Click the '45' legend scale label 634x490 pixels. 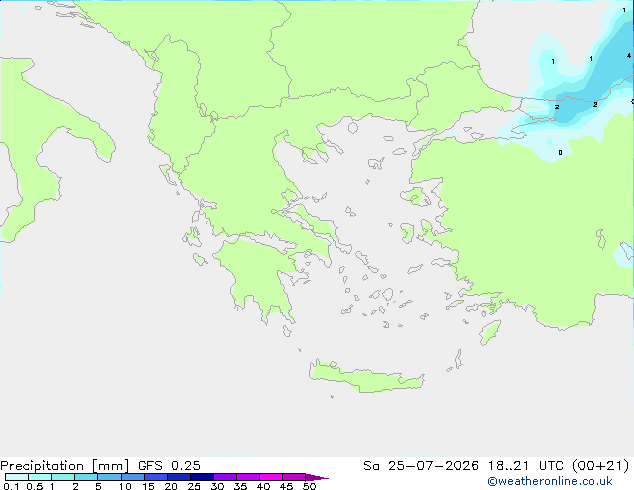[x=286, y=486]
